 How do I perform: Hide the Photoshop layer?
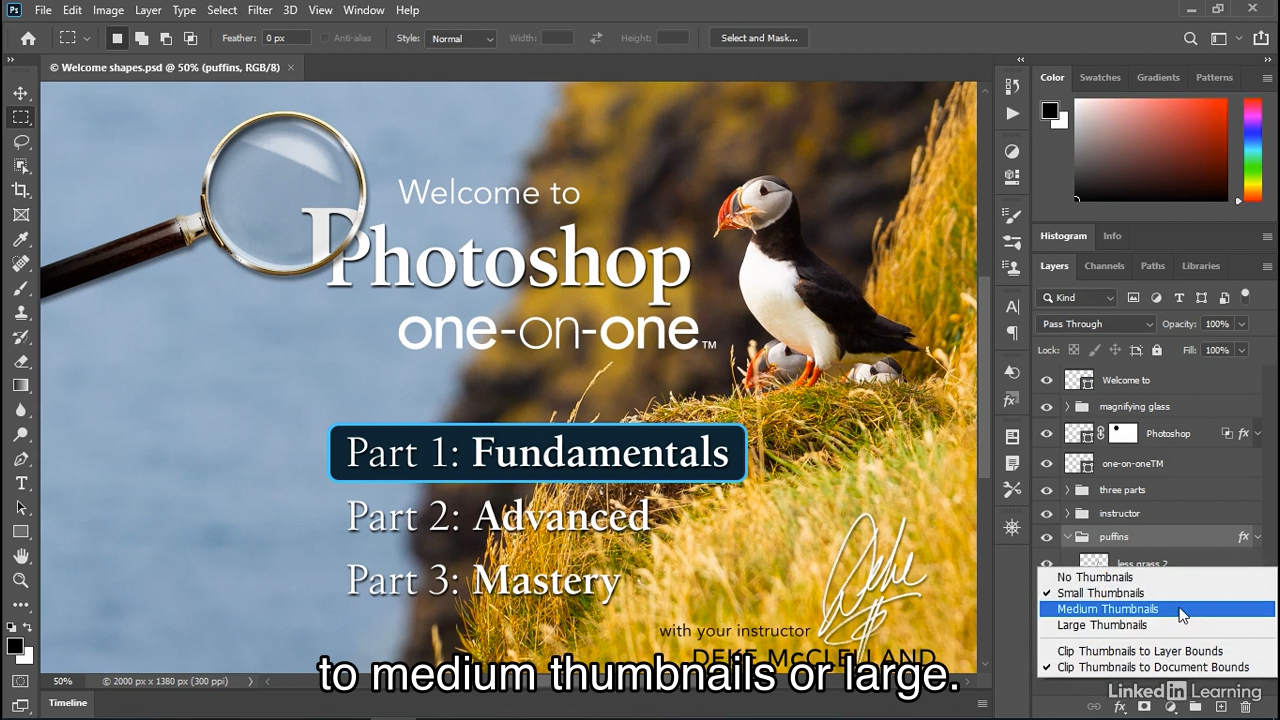(1046, 434)
